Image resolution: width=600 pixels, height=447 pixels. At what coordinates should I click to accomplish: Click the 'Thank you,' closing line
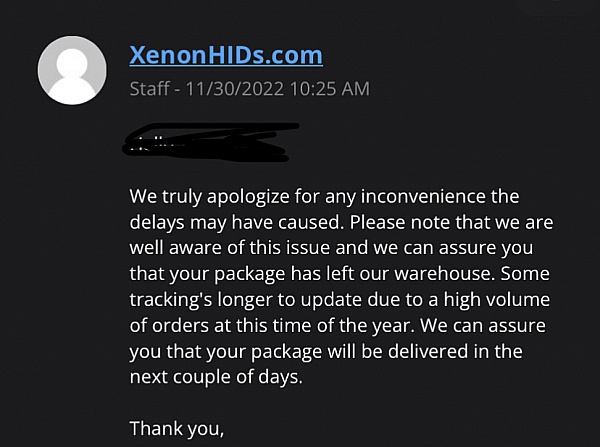point(177,429)
